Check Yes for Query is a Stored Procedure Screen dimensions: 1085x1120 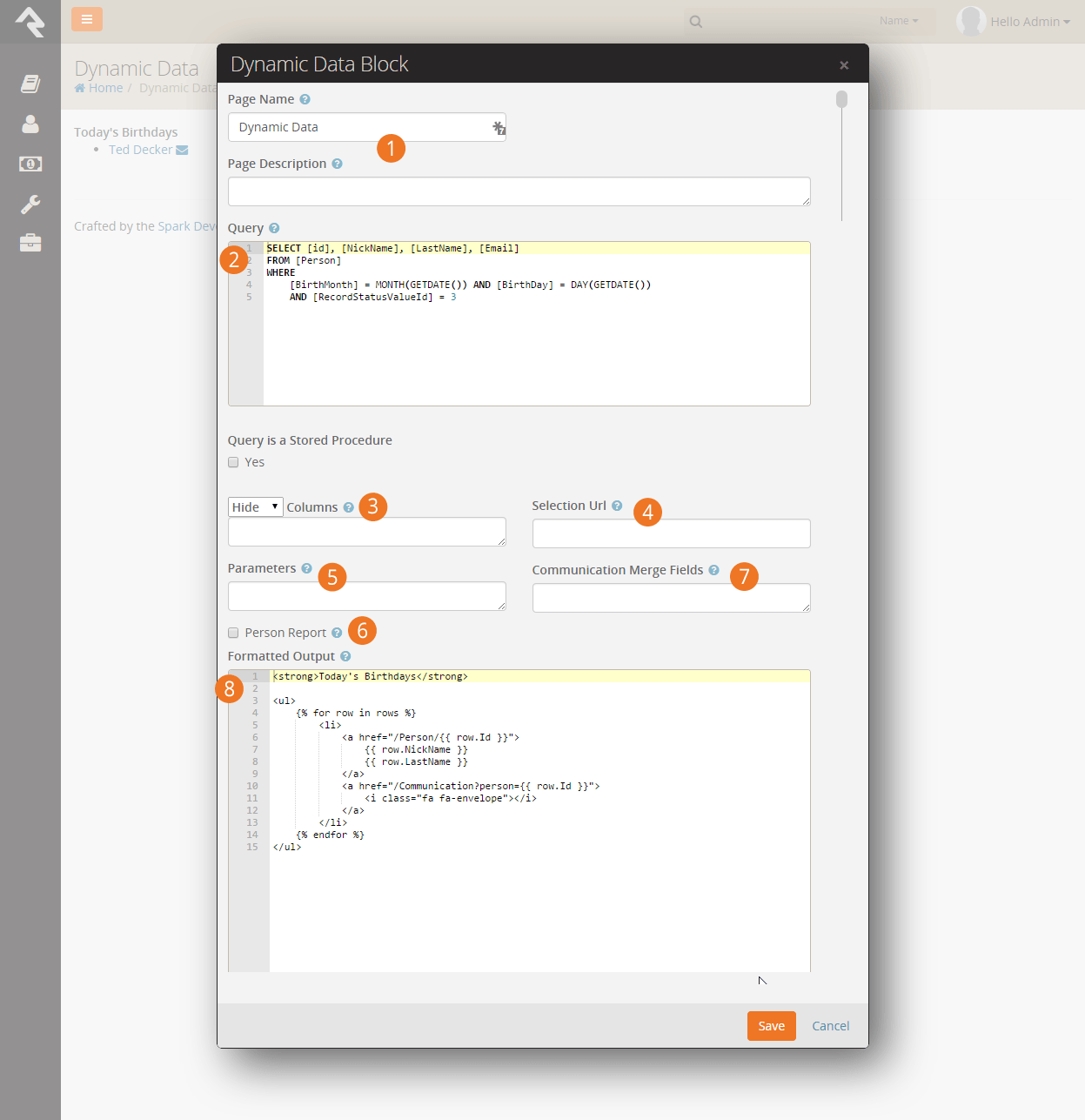(x=233, y=462)
